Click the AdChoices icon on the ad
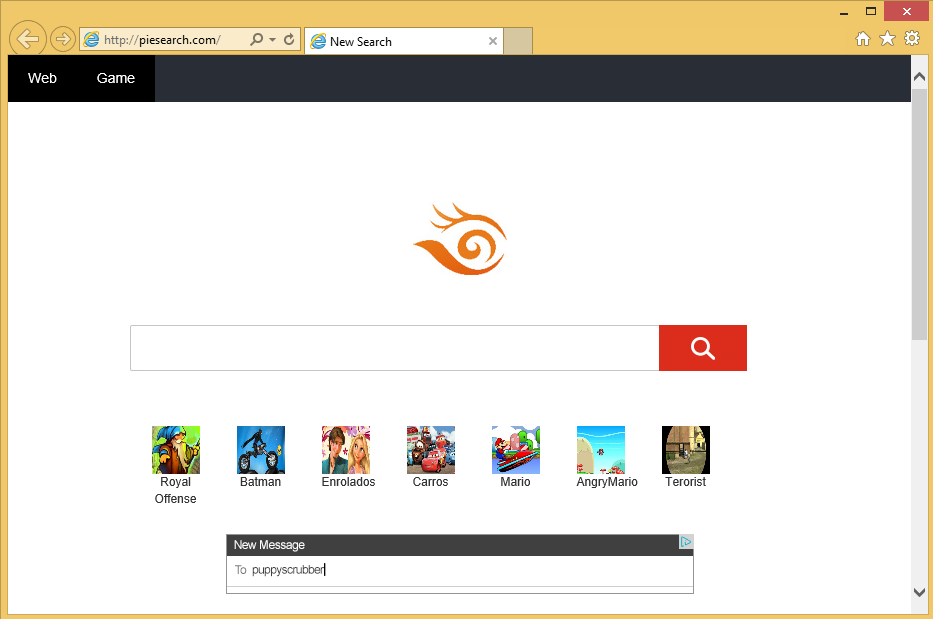The image size is (933, 619). [686, 542]
